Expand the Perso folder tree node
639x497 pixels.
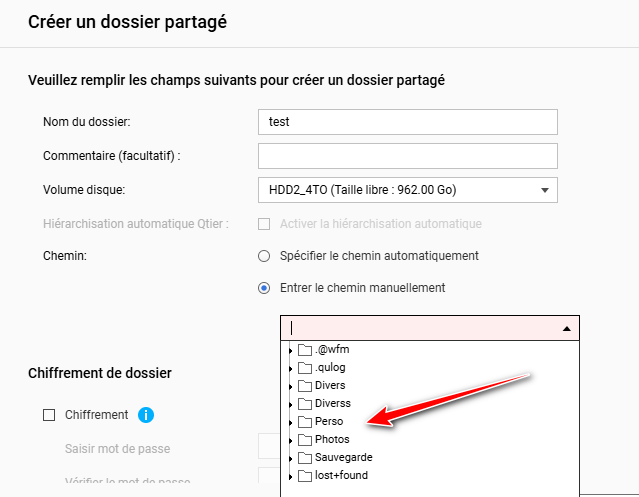[290, 422]
